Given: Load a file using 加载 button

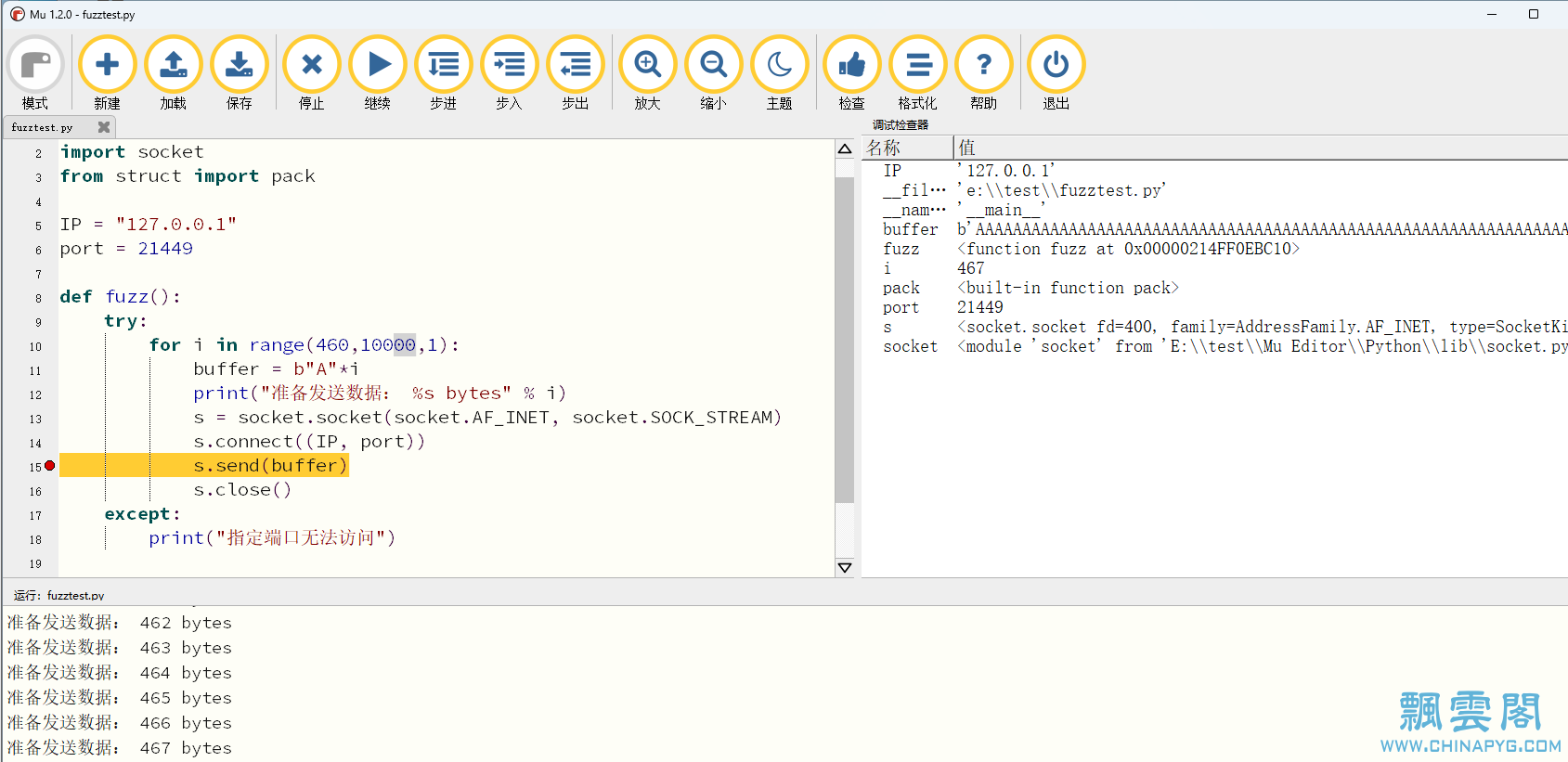Looking at the screenshot, I should tap(174, 72).
